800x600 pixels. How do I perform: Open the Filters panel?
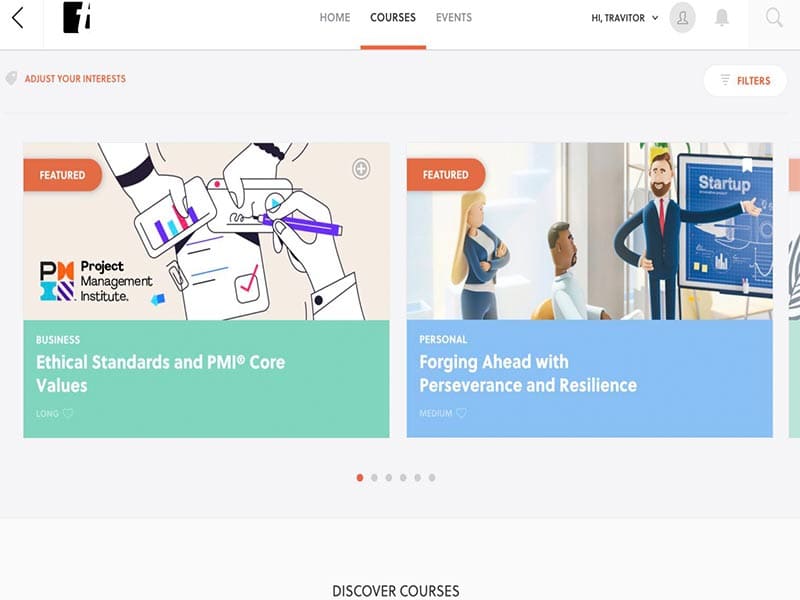(745, 81)
